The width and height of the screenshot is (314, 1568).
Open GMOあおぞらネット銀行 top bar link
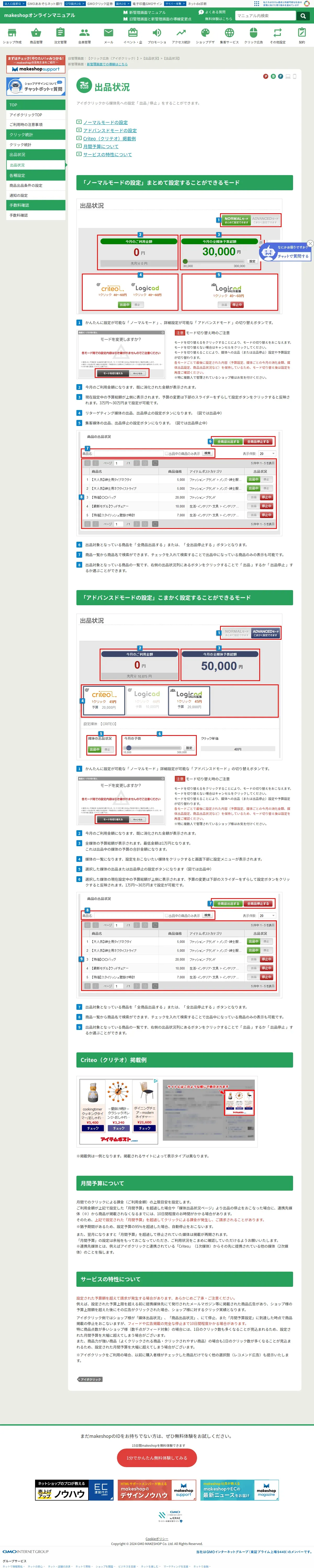[44, 4]
